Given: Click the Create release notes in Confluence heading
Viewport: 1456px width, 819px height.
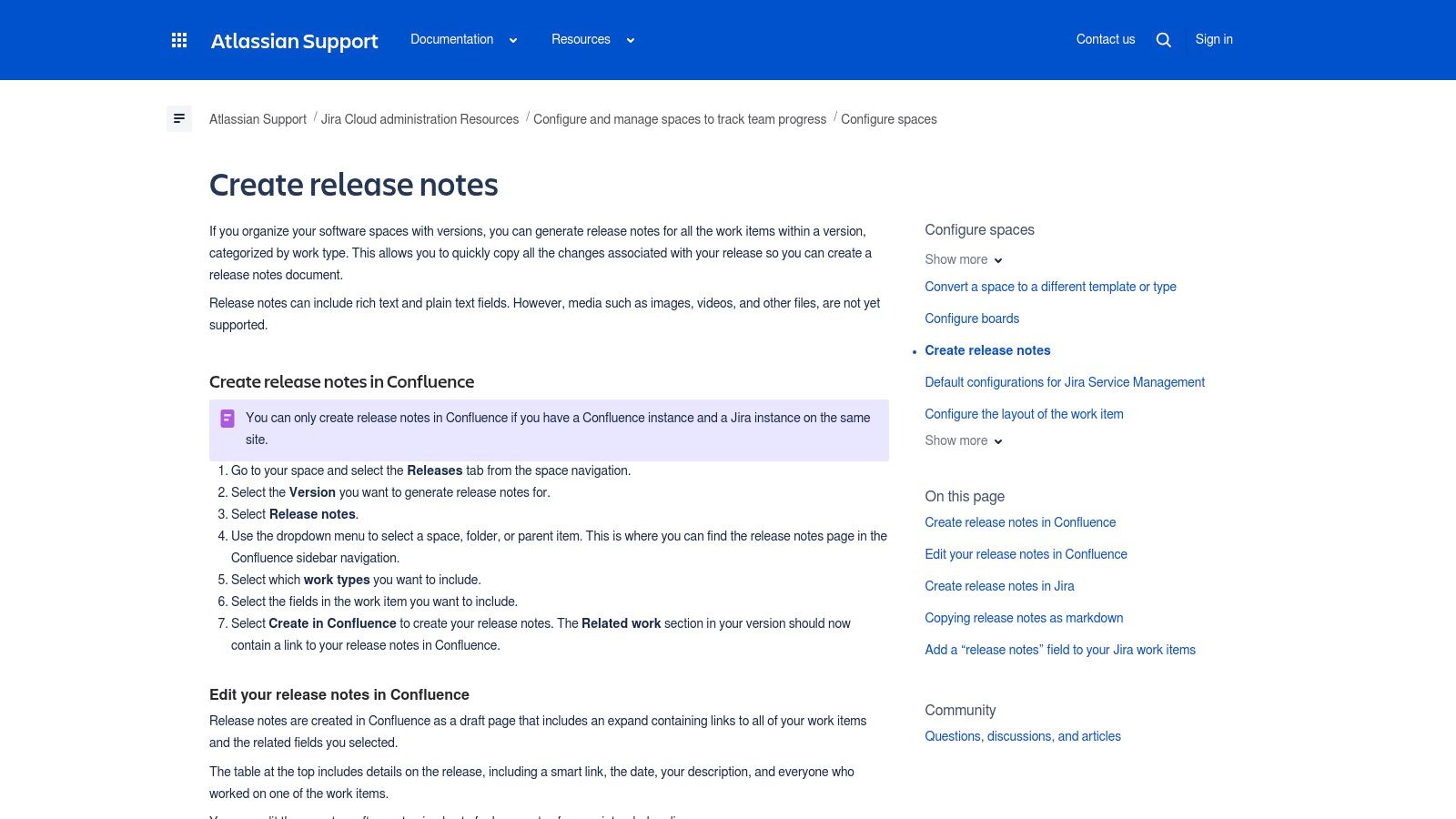Looking at the screenshot, I should click(x=341, y=382).
